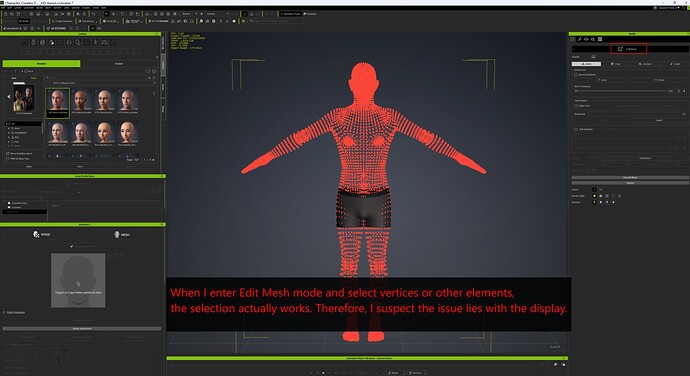
Task: Click the New Project icon in toolbar
Action: (5, 14)
